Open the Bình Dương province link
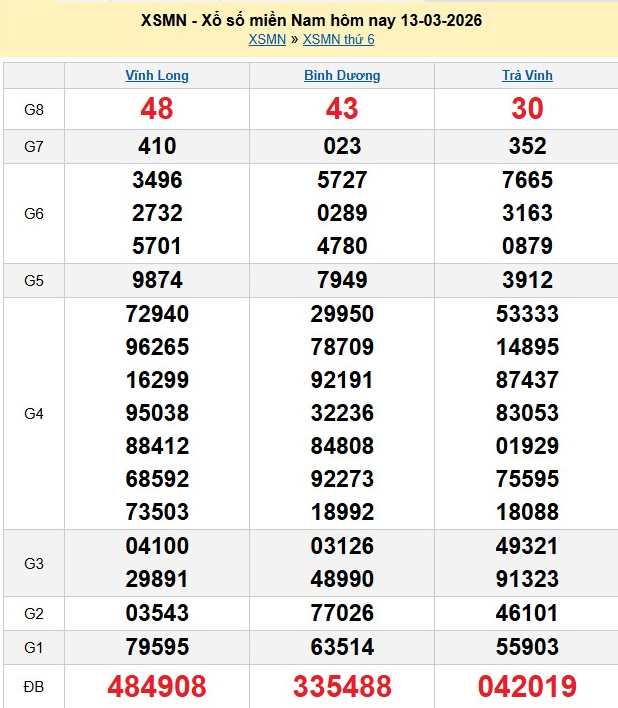Viewport: 618px width, 708px height. [342, 75]
